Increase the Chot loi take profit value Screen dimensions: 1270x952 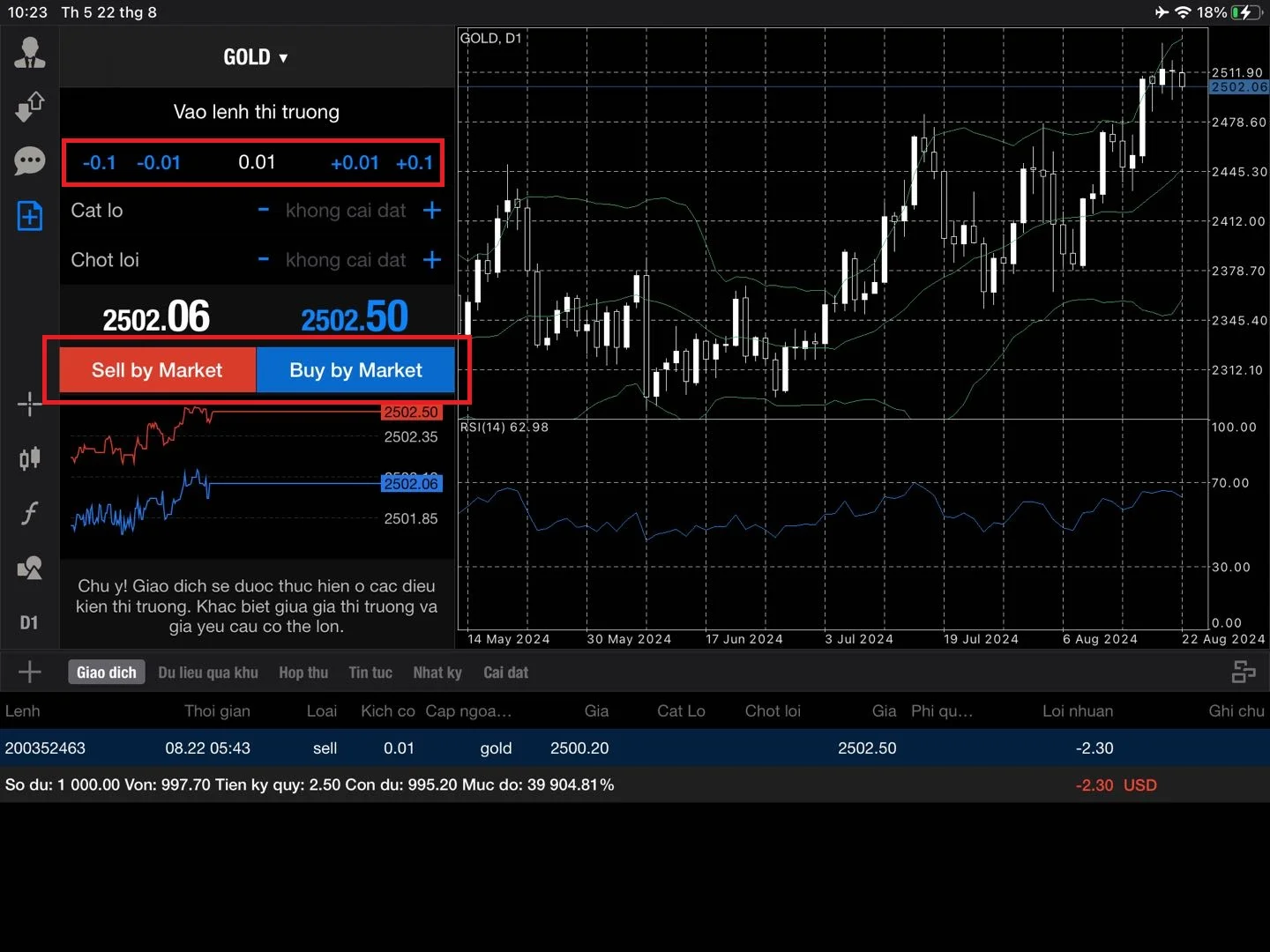pyautogui.click(x=431, y=260)
